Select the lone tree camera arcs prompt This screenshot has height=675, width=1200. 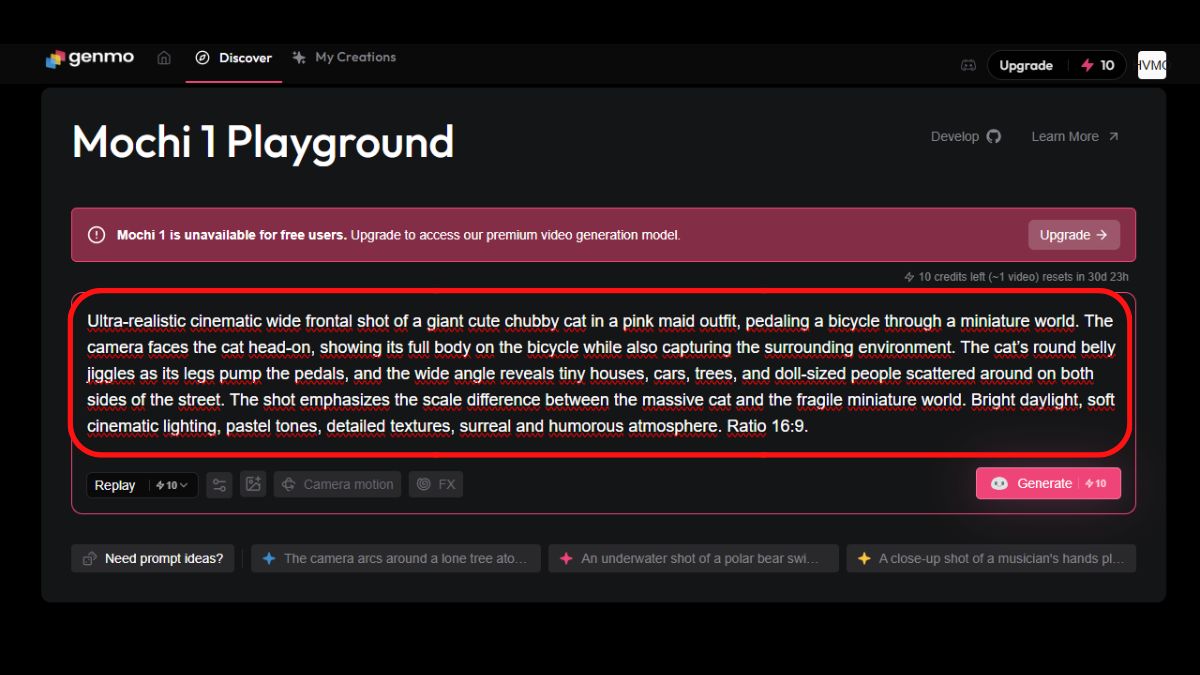[x=396, y=558]
